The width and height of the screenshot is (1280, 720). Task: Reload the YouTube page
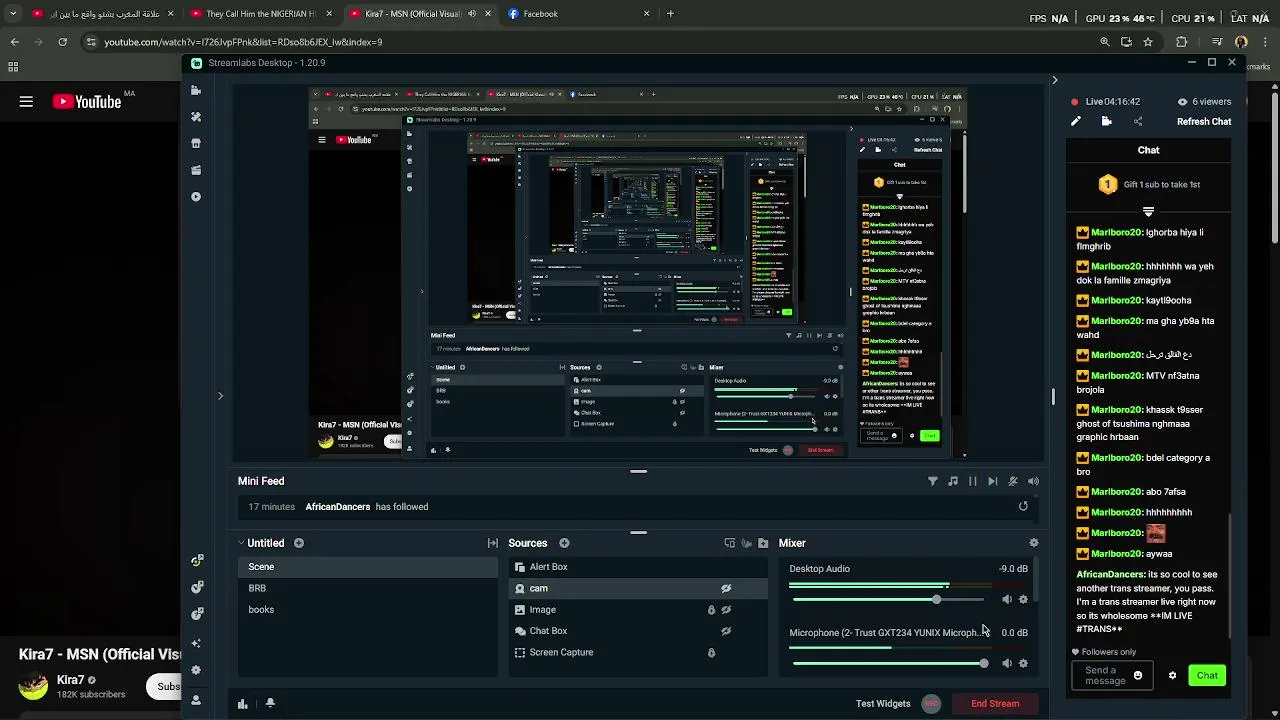[62, 42]
